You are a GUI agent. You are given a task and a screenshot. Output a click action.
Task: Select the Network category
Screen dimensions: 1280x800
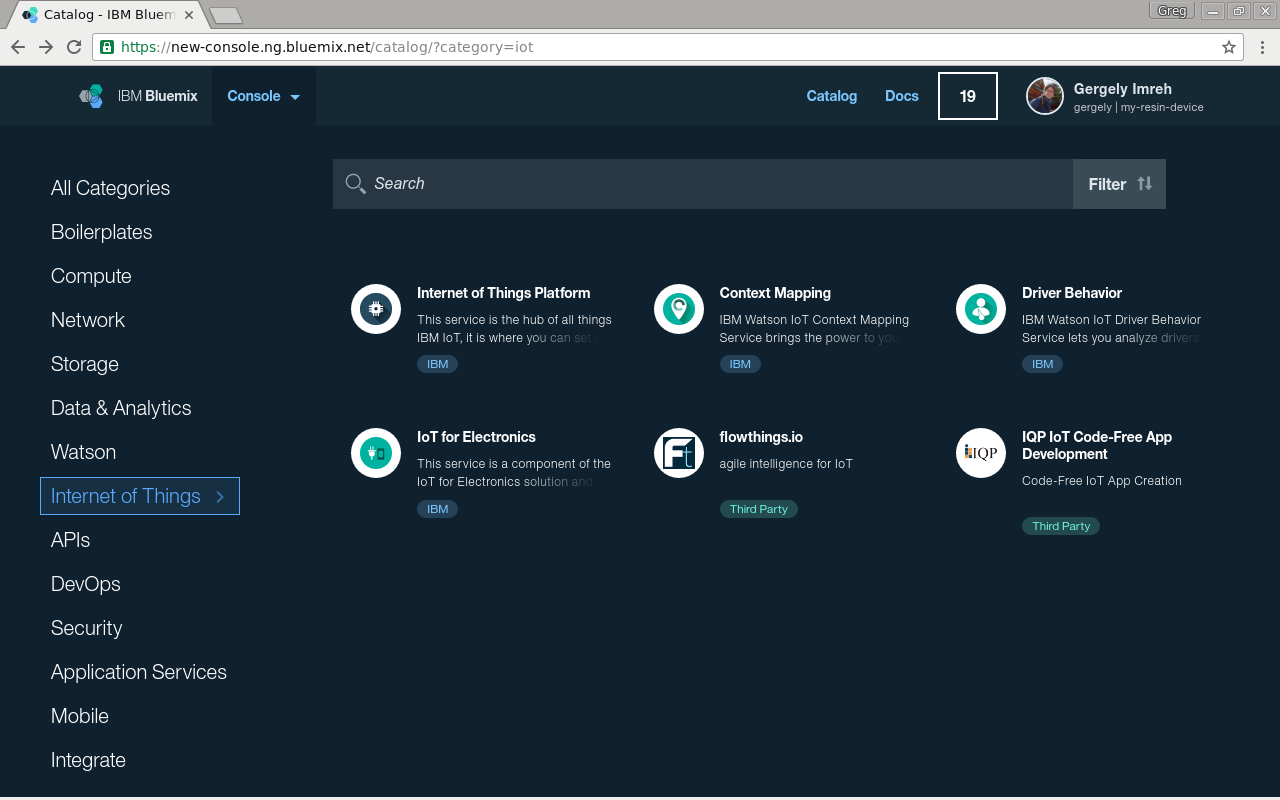(x=88, y=320)
